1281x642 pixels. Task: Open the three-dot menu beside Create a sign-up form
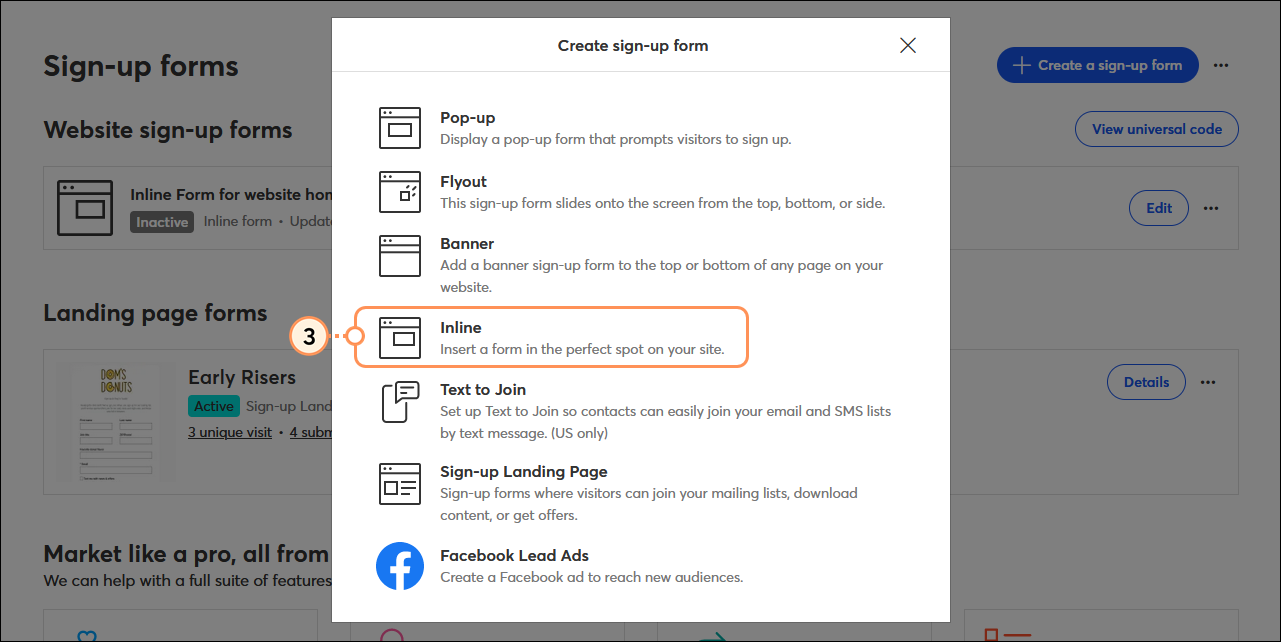click(1220, 65)
